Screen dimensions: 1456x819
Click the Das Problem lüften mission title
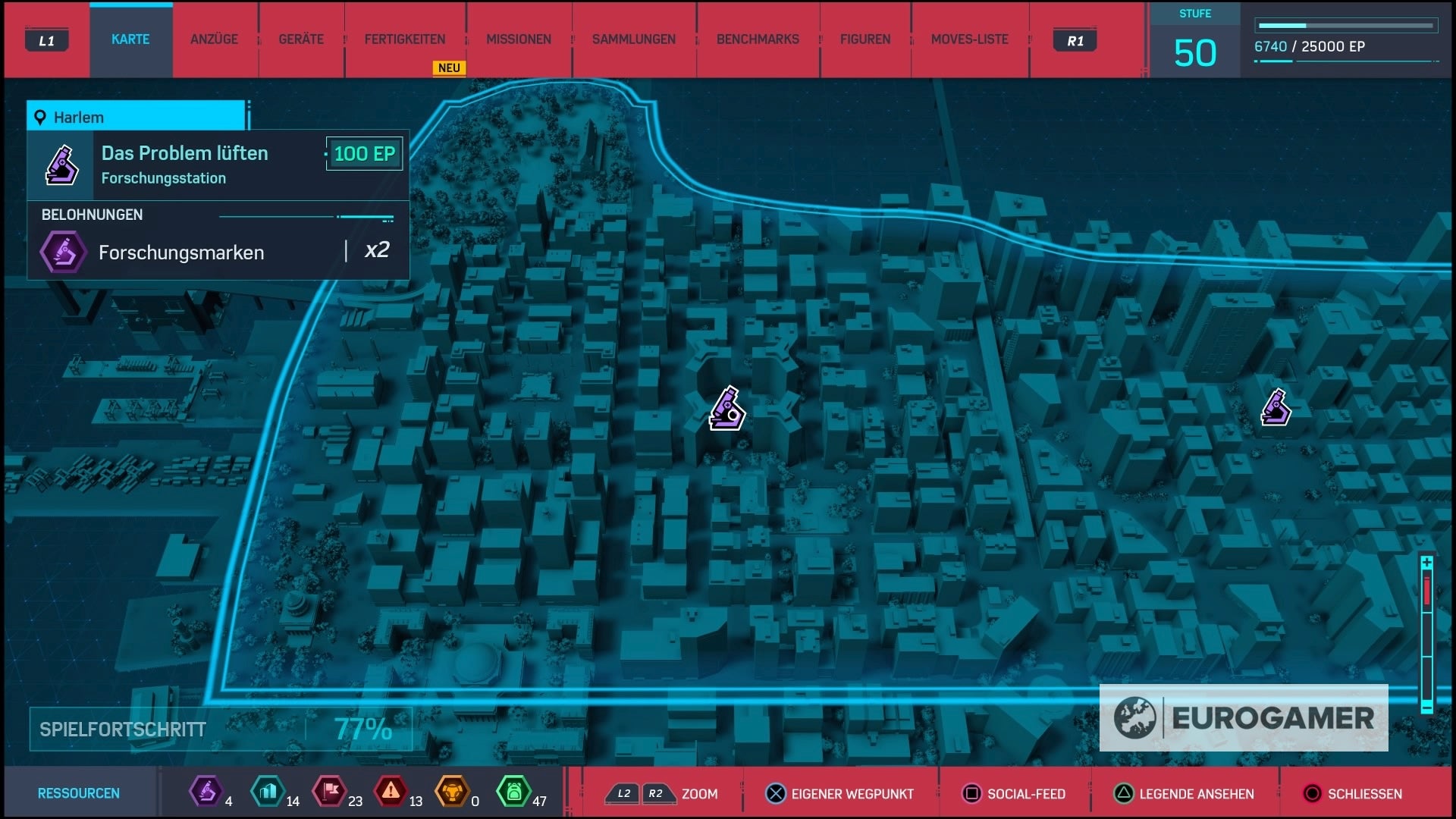pos(185,153)
